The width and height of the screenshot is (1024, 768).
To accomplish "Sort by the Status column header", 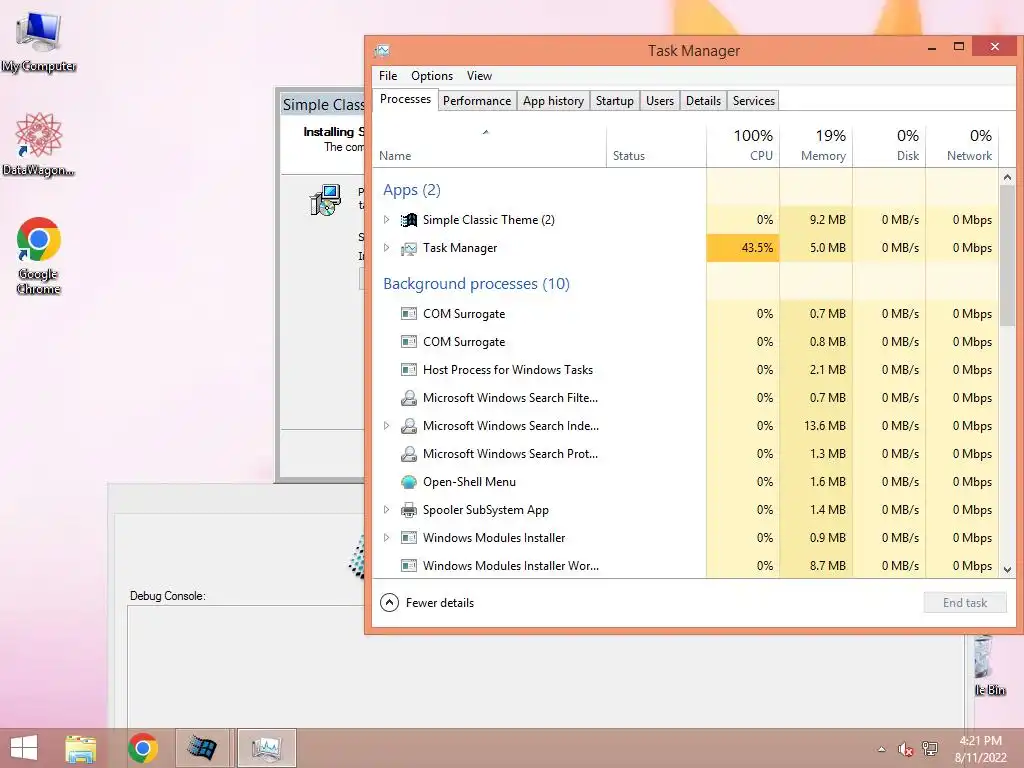I will tap(656, 146).
